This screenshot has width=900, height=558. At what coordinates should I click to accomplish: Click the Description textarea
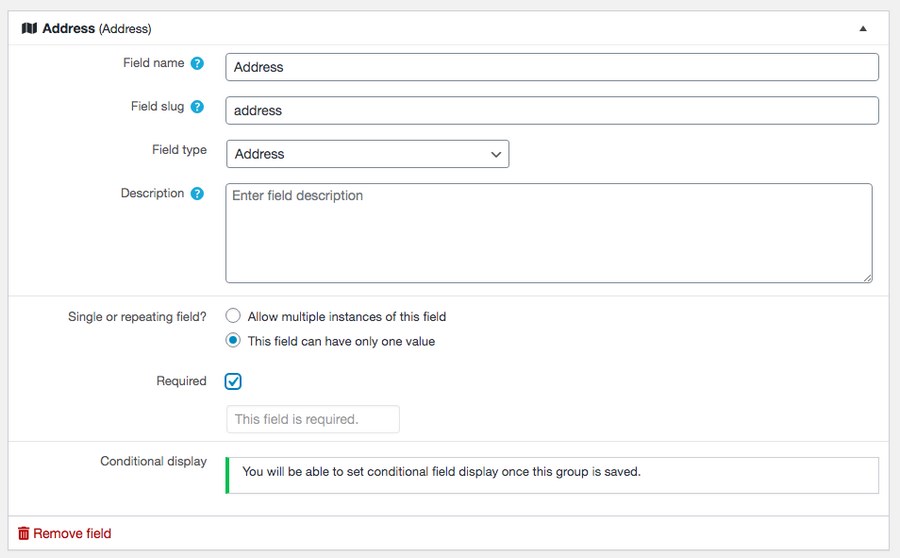pyautogui.click(x=549, y=233)
